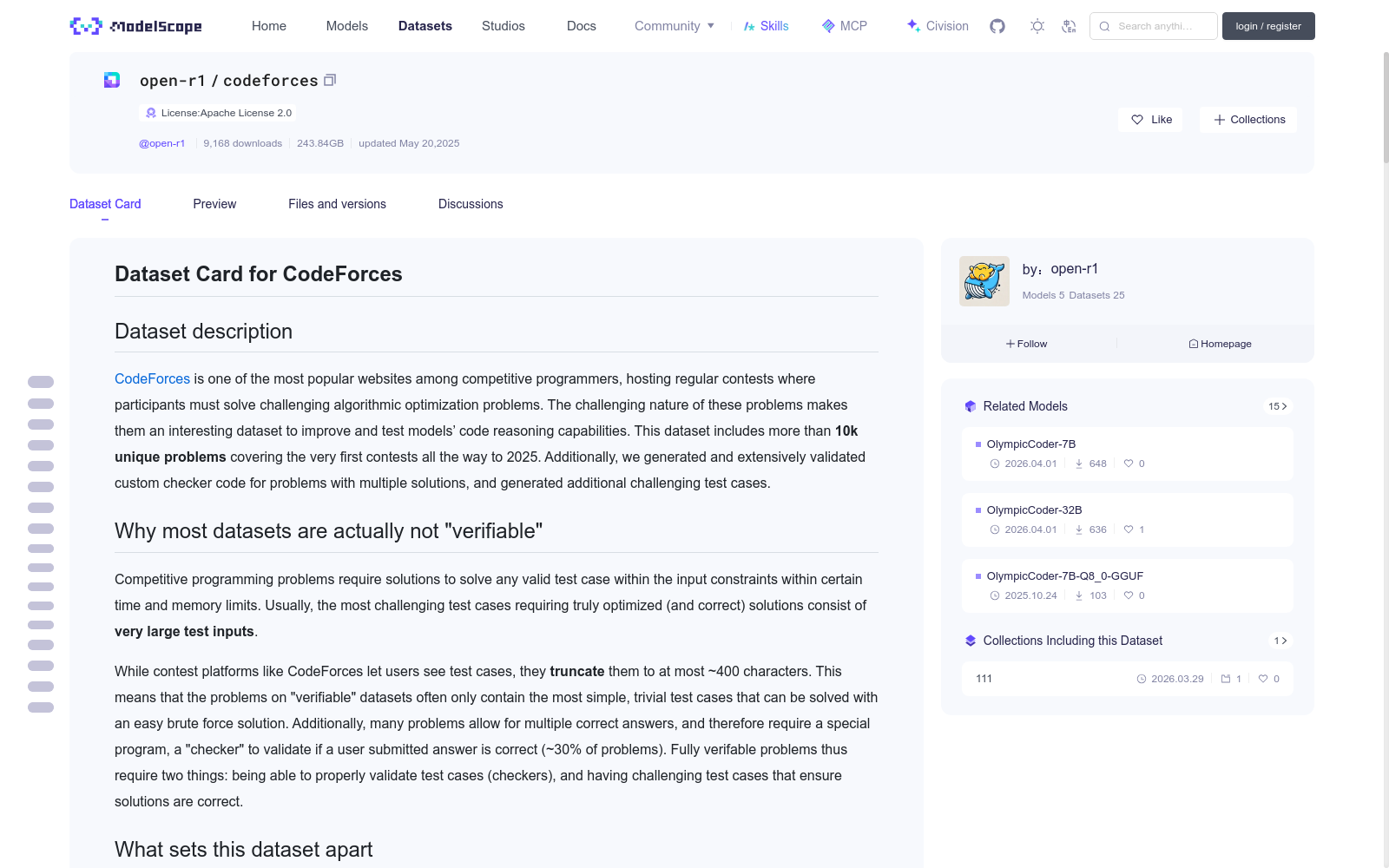
Task: Click "Datasets 25" under open-r1
Action: coord(1096,295)
